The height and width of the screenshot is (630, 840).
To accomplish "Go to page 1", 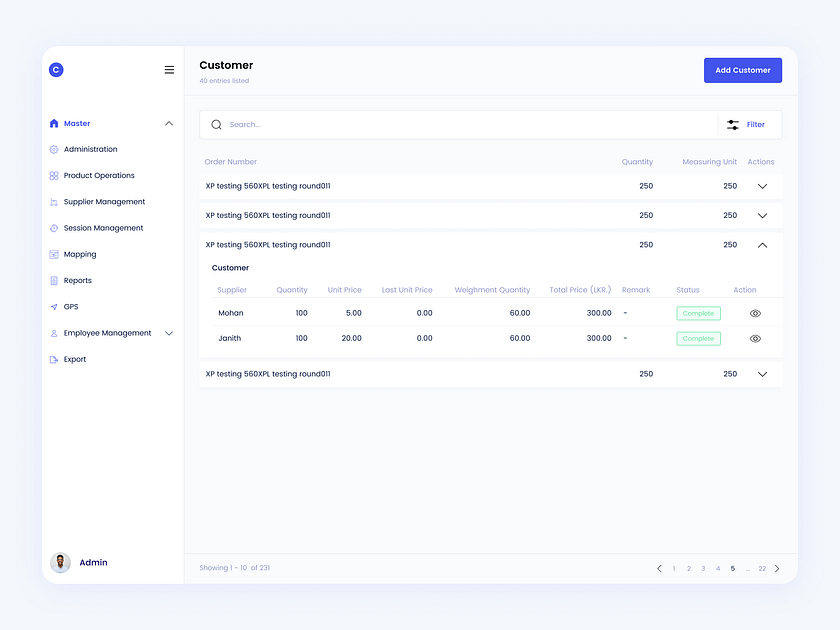I will pos(674,568).
